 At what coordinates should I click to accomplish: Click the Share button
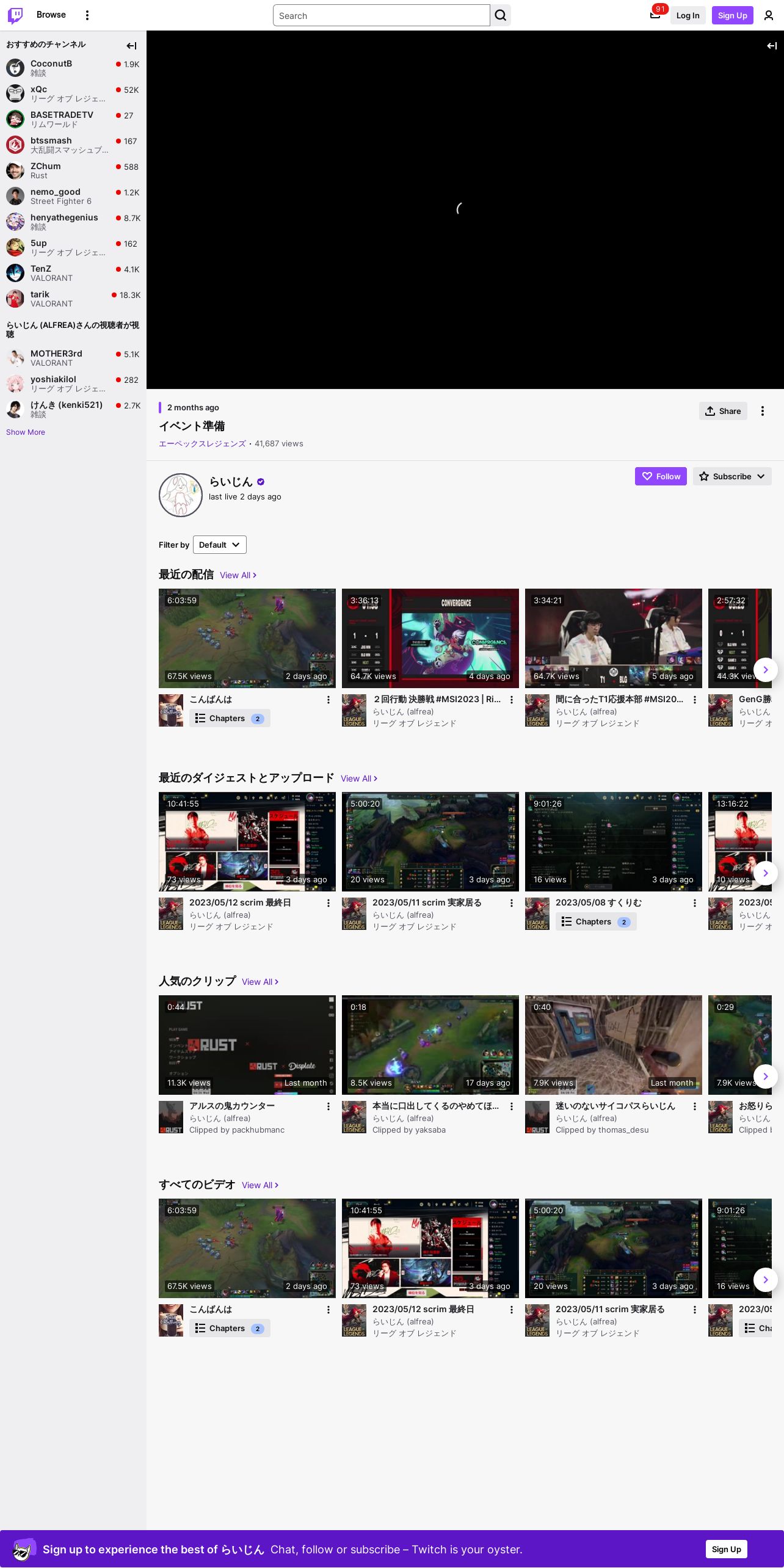point(723,411)
